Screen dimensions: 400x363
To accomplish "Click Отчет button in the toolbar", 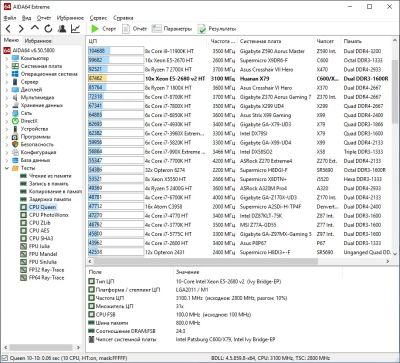I will 134,29.
